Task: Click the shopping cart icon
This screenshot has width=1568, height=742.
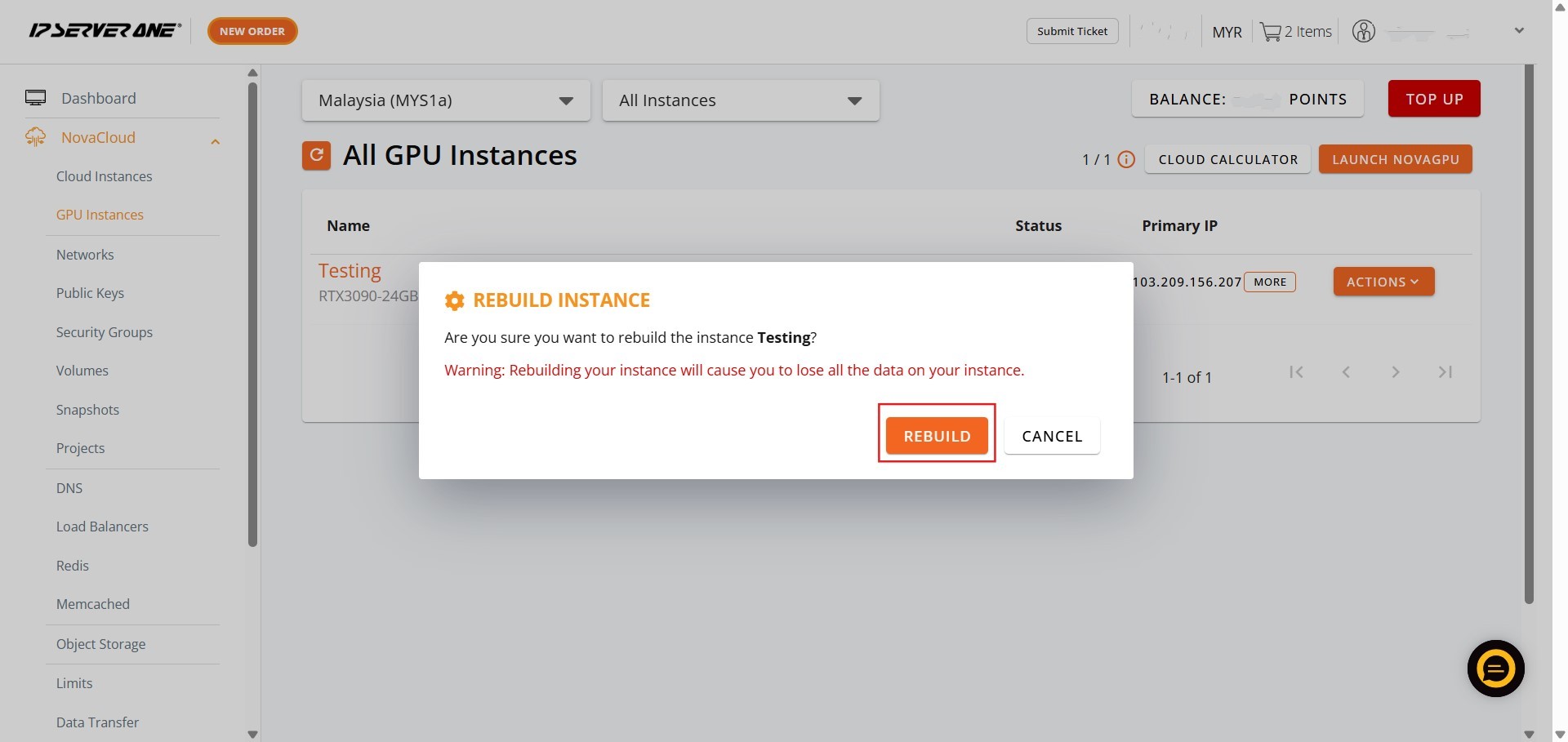Action: [1270, 32]
